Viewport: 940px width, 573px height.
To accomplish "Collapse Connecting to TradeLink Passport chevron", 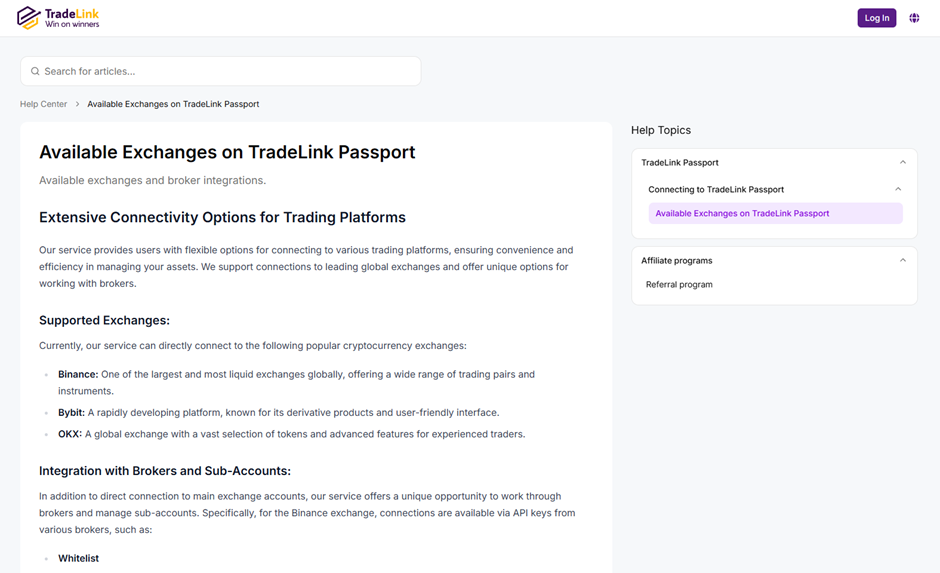I will (x=898, y=189).
